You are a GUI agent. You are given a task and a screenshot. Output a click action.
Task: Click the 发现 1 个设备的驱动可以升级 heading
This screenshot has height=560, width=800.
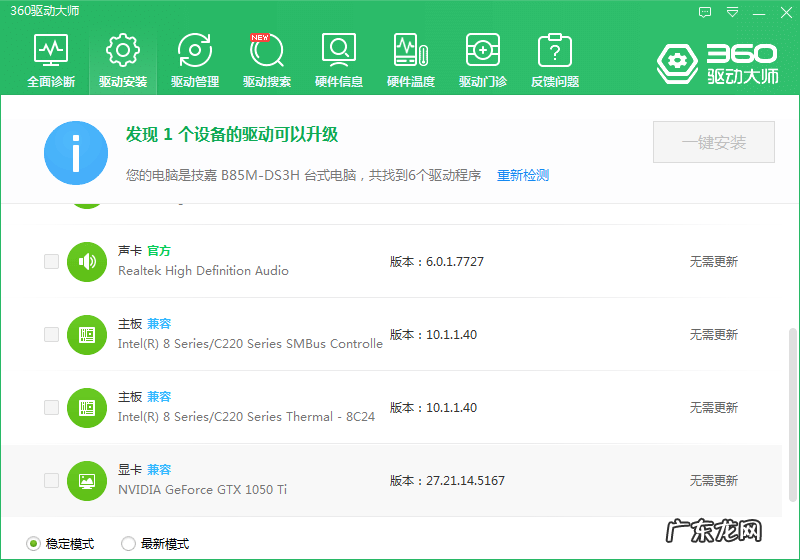tap(232, 135)
